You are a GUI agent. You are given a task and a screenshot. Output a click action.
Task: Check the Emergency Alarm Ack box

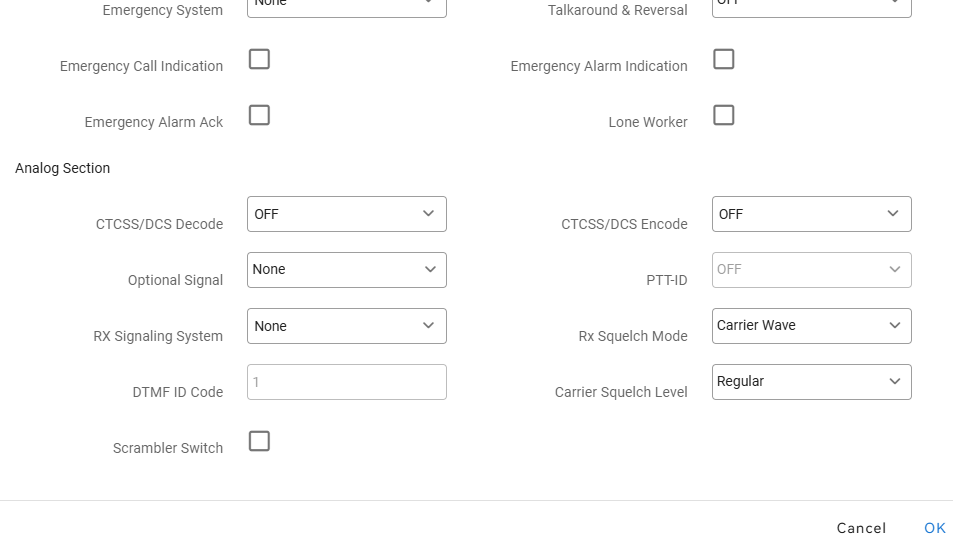259,115
